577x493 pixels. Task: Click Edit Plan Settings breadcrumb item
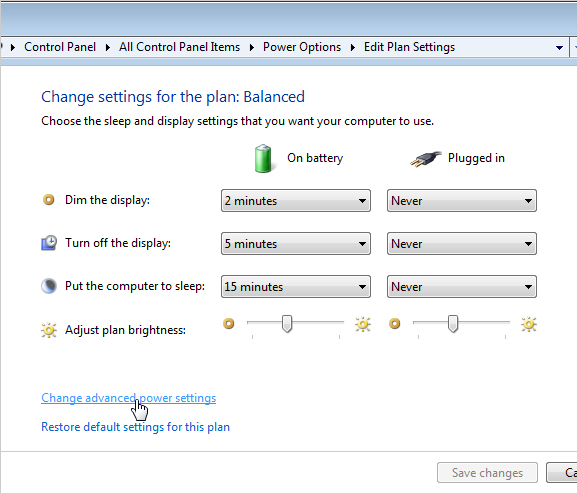click(409, 47)
